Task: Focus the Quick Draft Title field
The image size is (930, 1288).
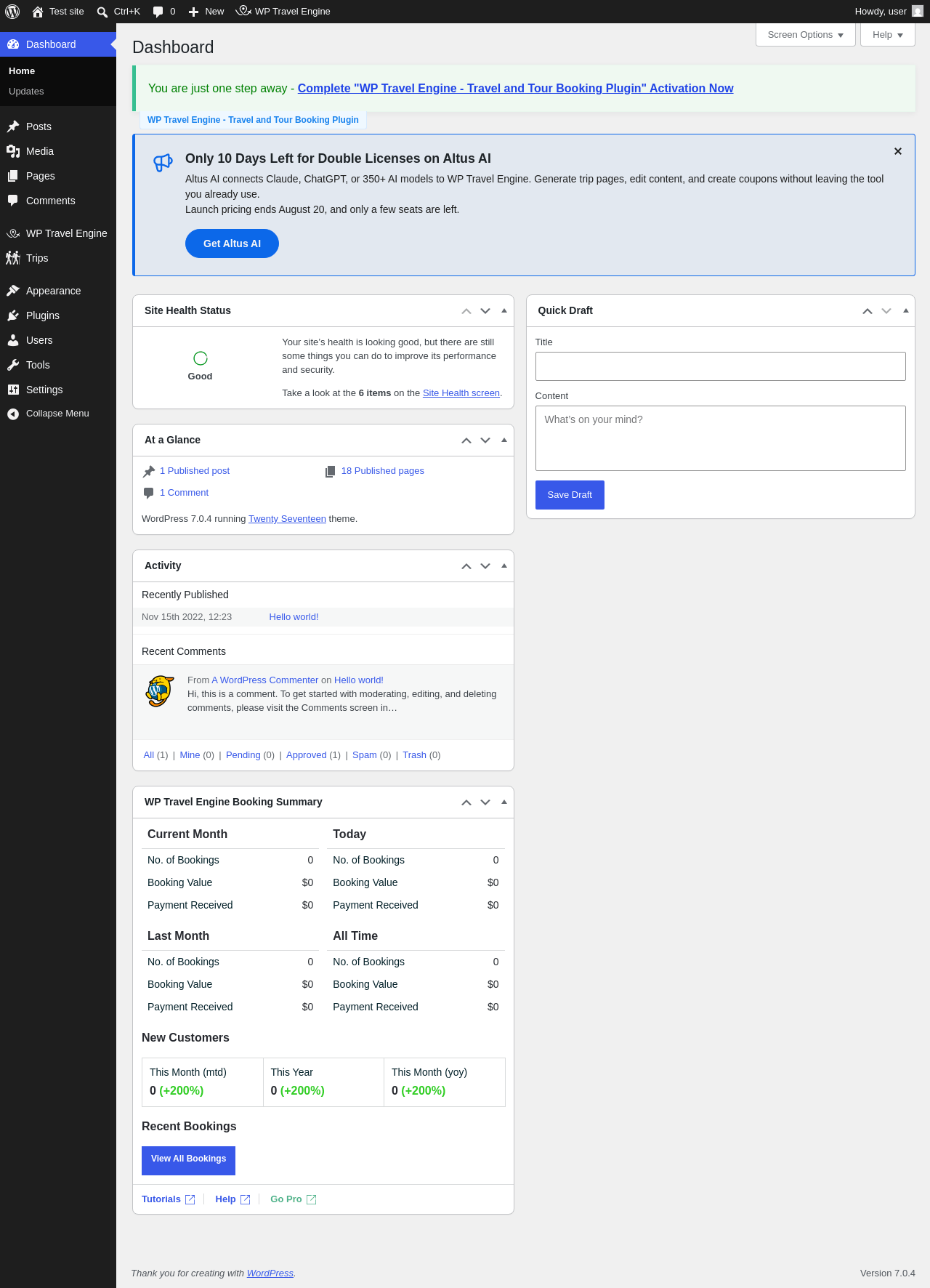Action: [x=721, y=366]
